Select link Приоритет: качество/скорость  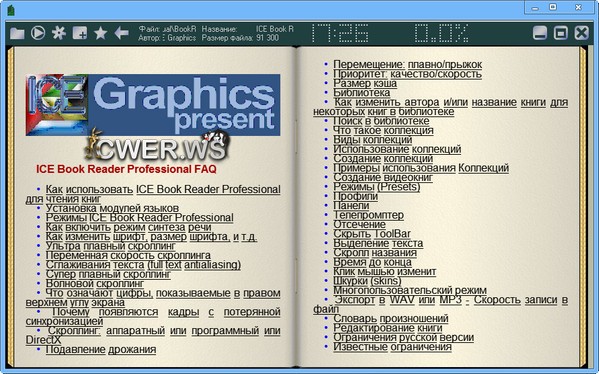407,74
